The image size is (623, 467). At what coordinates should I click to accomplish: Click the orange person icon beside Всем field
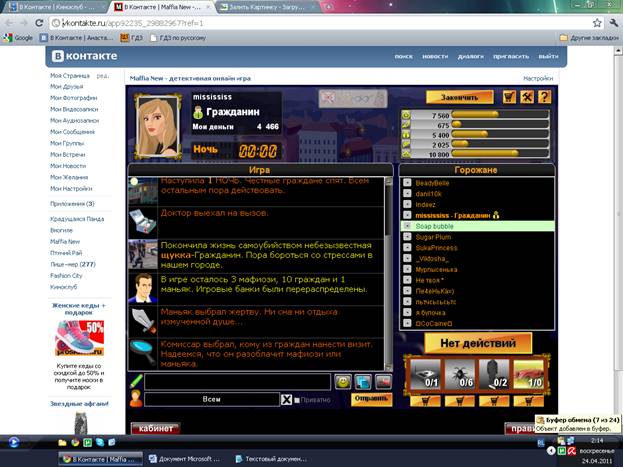coord(136,399)
